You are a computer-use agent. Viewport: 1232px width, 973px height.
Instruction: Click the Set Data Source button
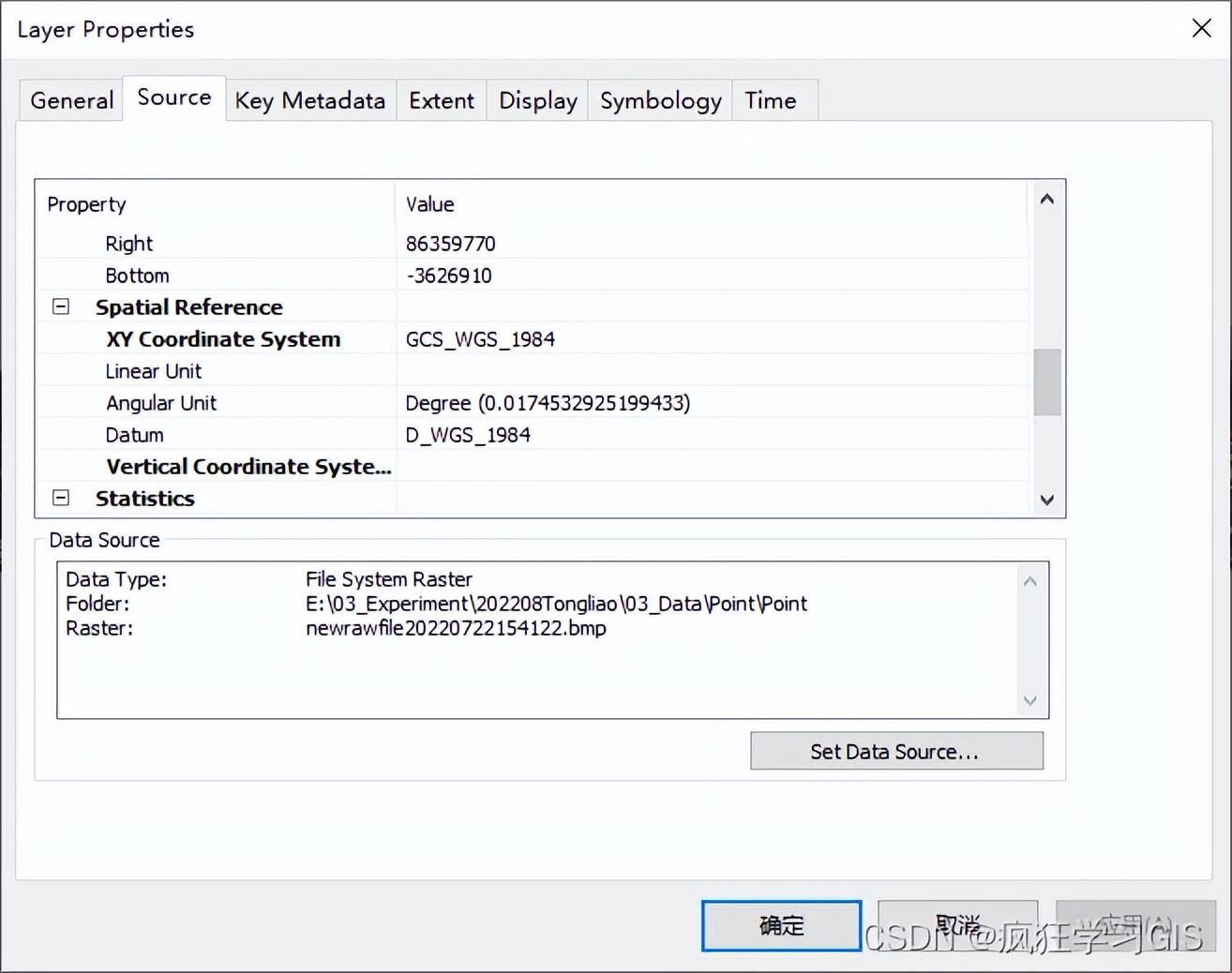click(896, 751)
